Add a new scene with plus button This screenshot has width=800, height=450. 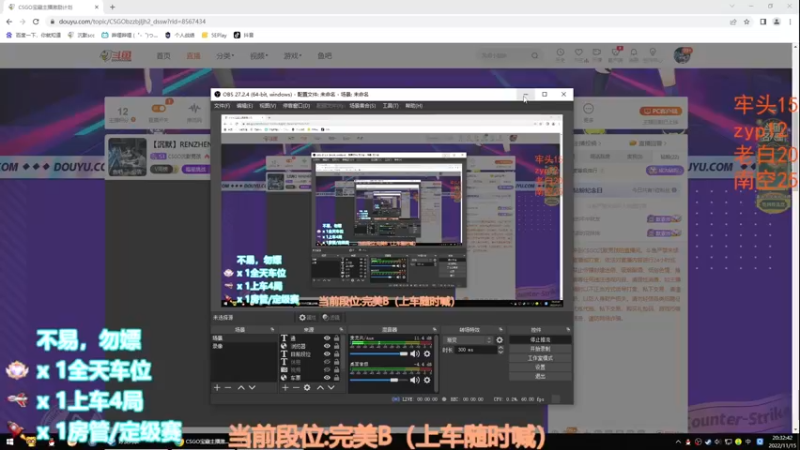[x=217, y=388]
